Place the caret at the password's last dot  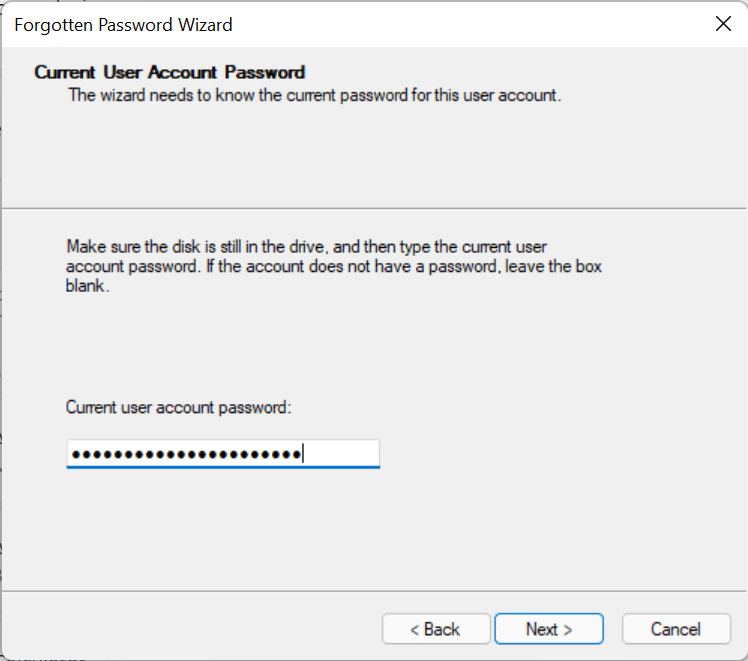(x=297, y=454)
